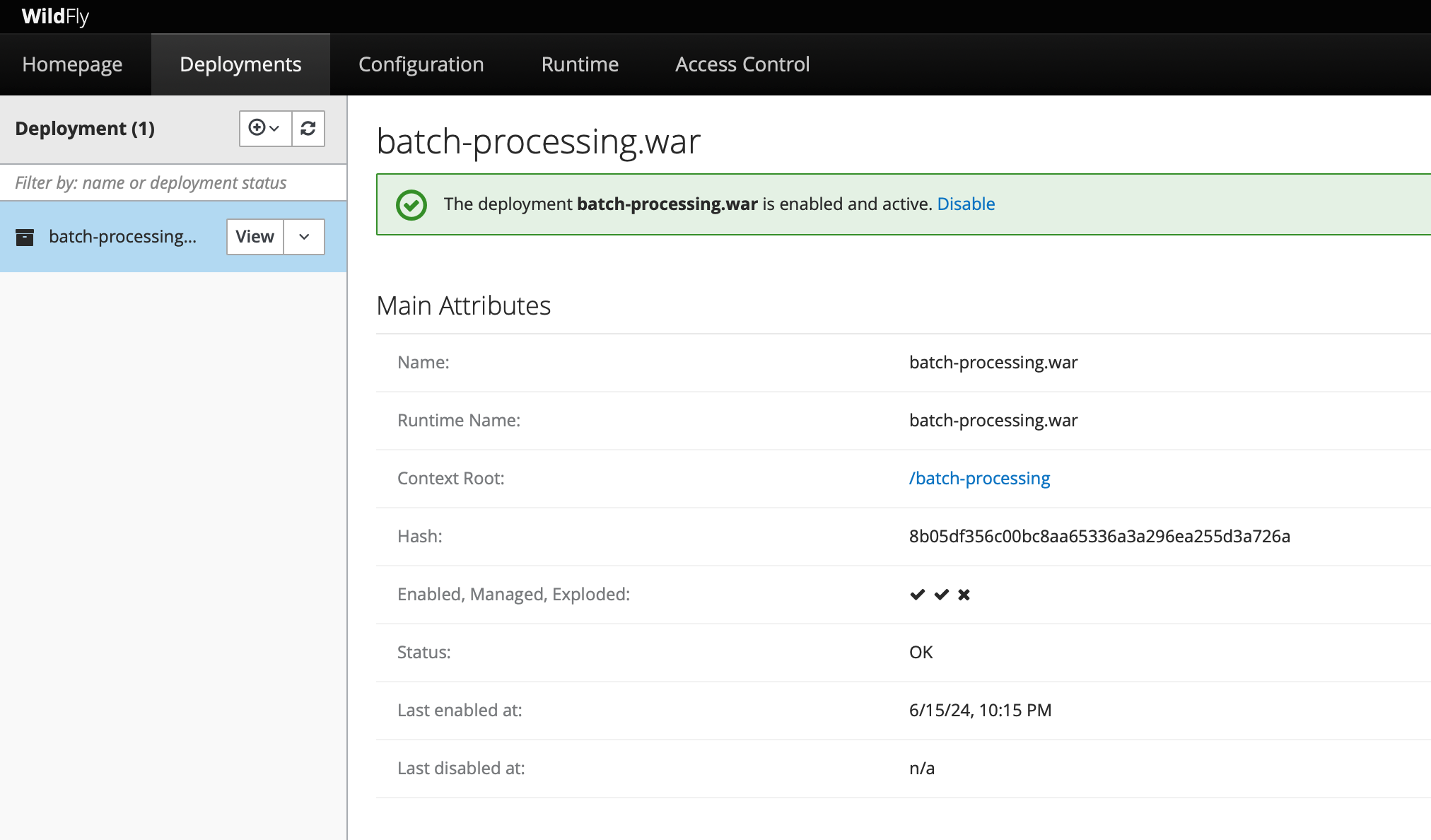Click the deployment hash value
This screenshot has height=840, width=1431.
(x=1099, y=537)
